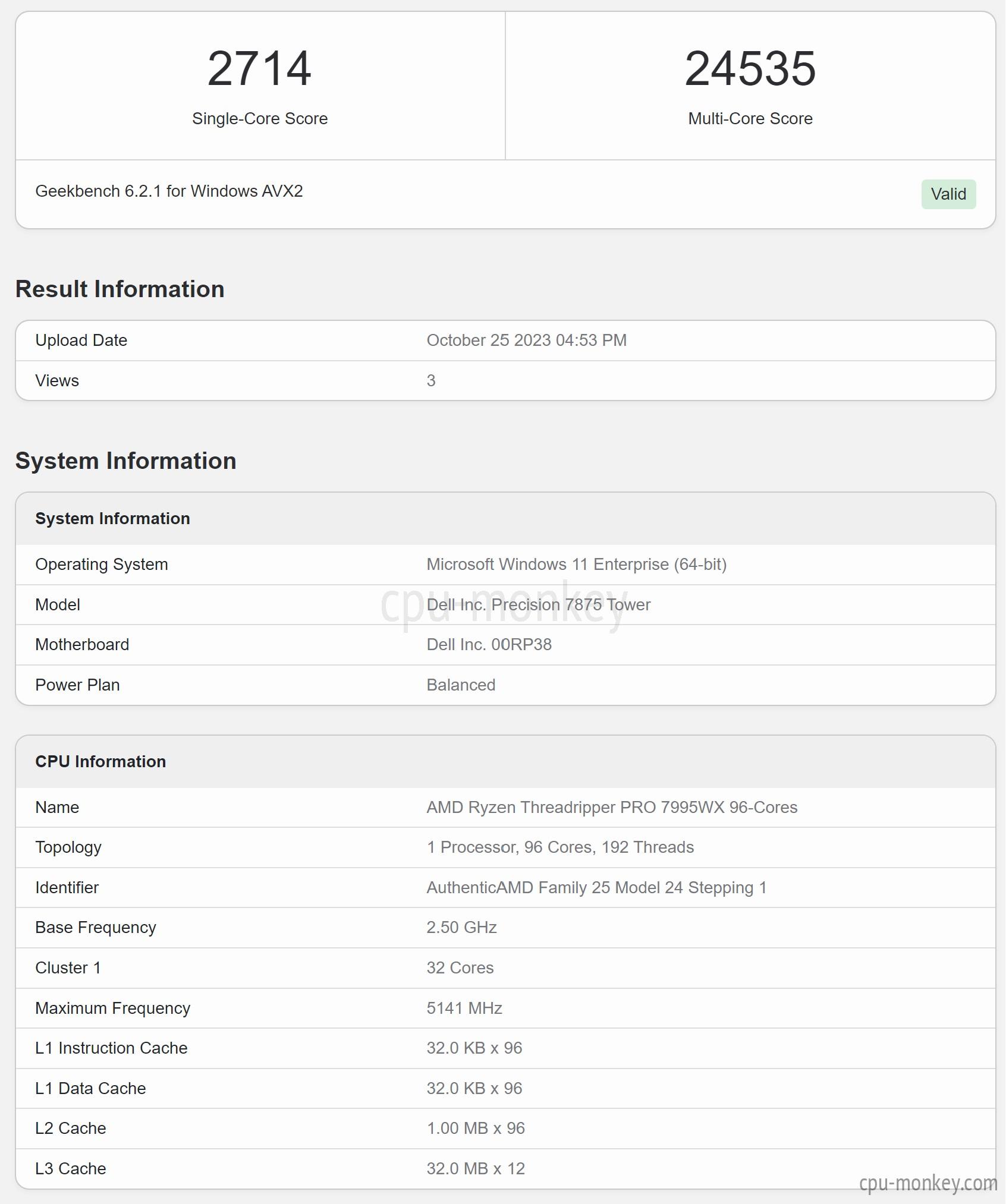Click the Motherboard row label
Image resolution: width=1006 pixels, height=1204 pixels.
82,645
